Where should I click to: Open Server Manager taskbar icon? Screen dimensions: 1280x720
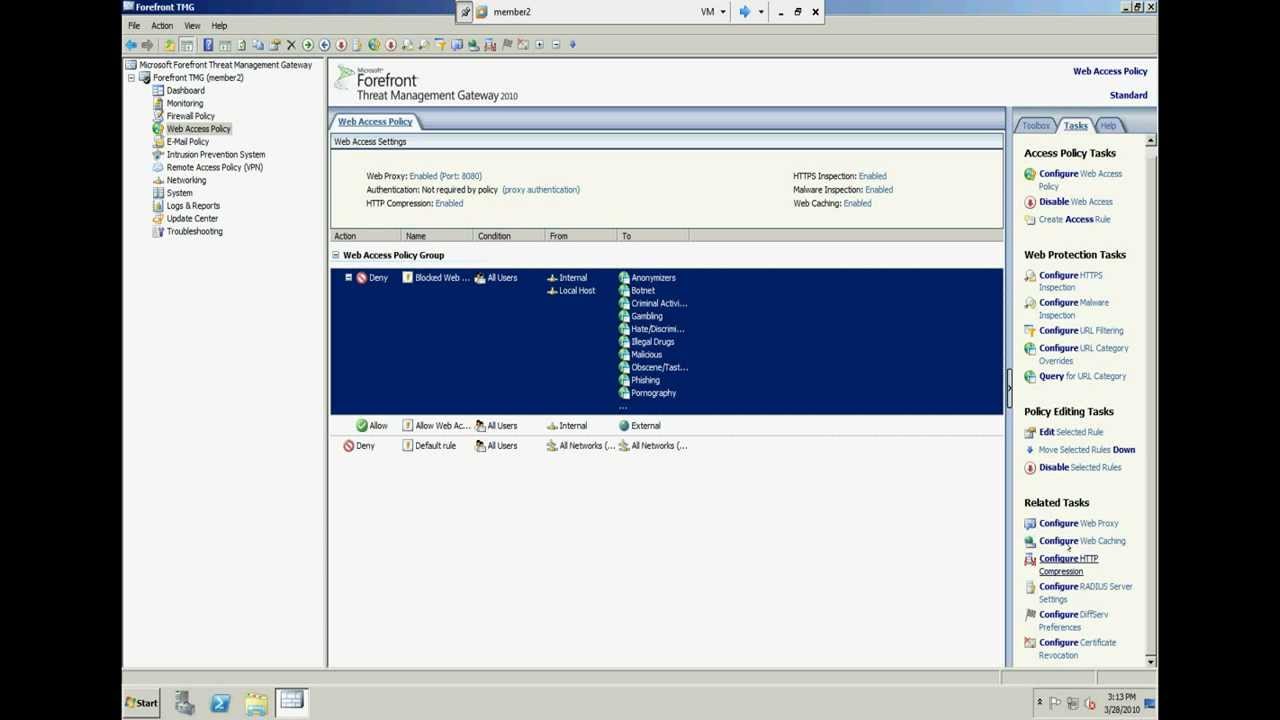pos(184,703)
